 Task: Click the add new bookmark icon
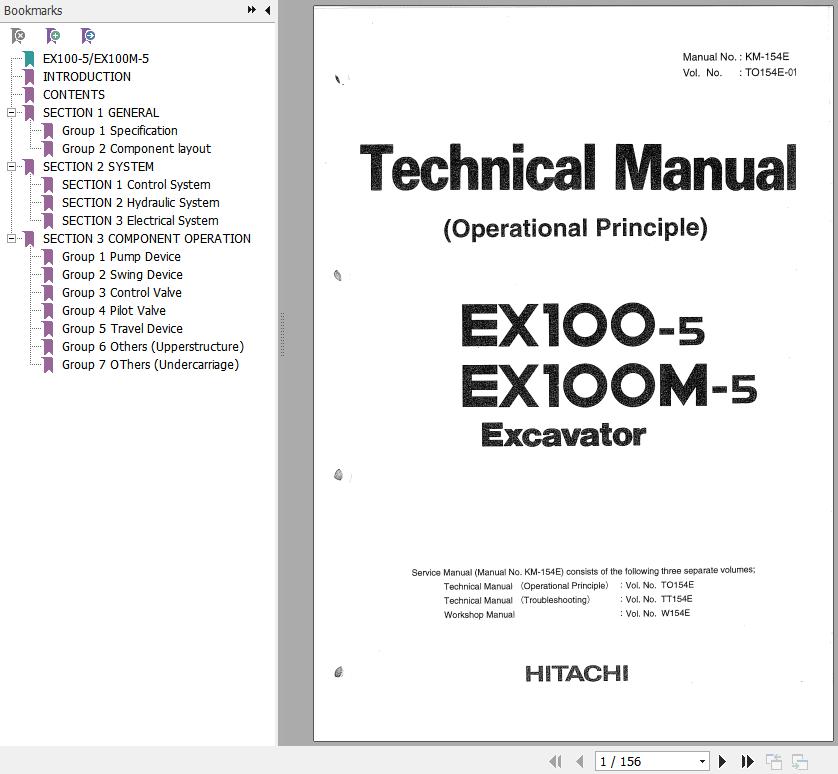tap(53, 36)
